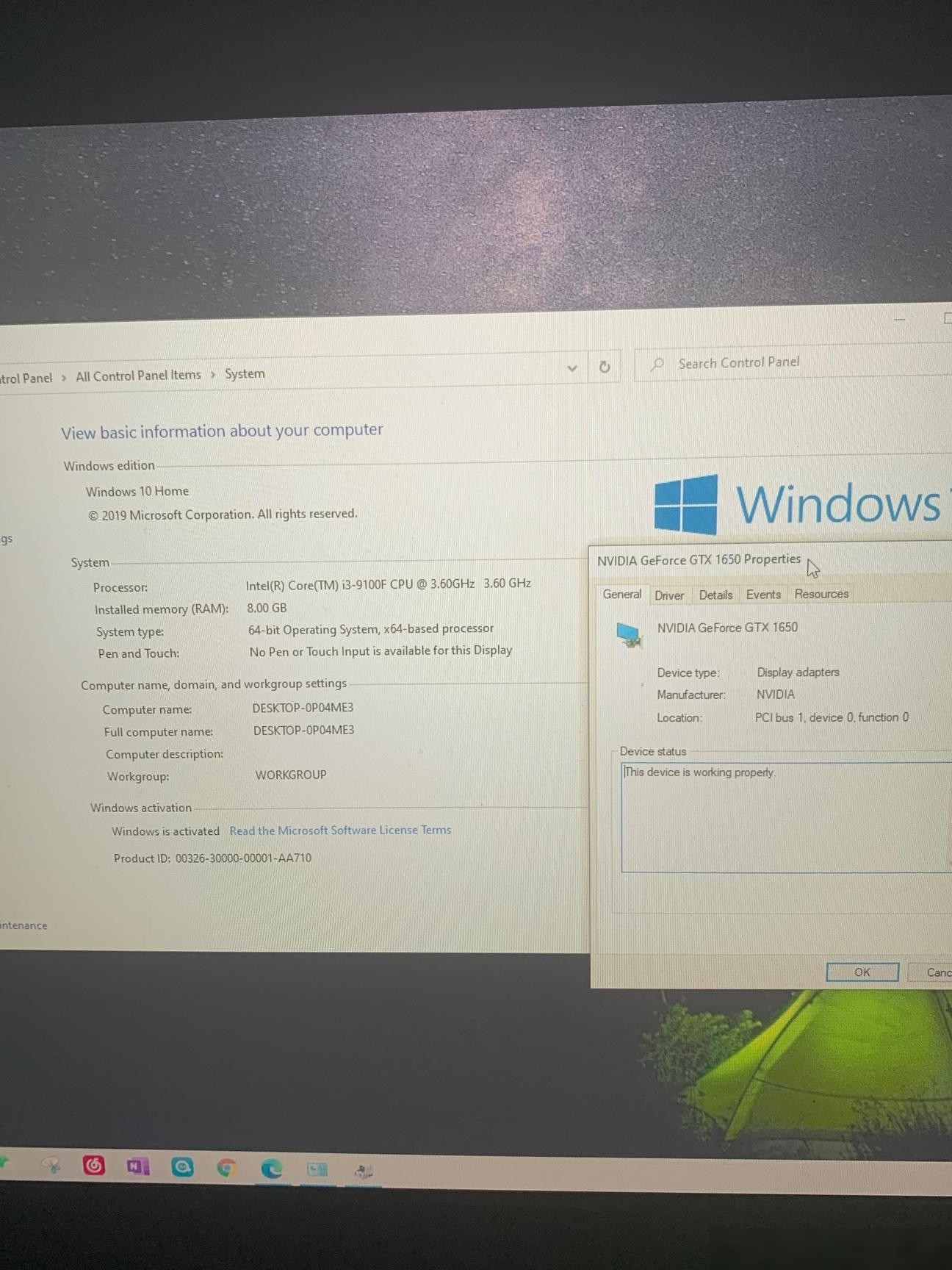The width and height of the screenshot is (952, 1270).
Task: Open the Events tab
Action: 763,594
